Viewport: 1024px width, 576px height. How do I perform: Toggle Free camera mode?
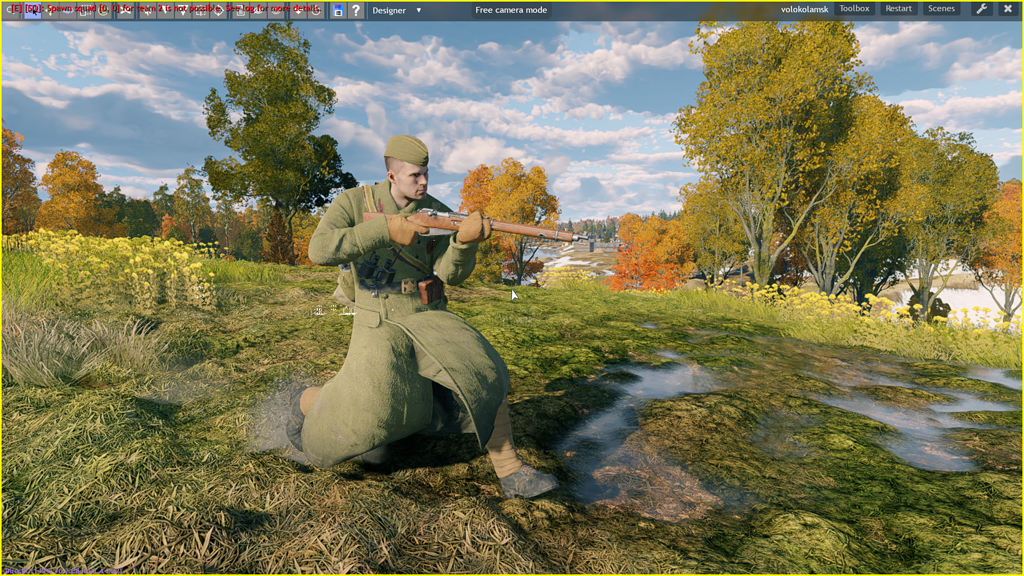pos(512,10)
